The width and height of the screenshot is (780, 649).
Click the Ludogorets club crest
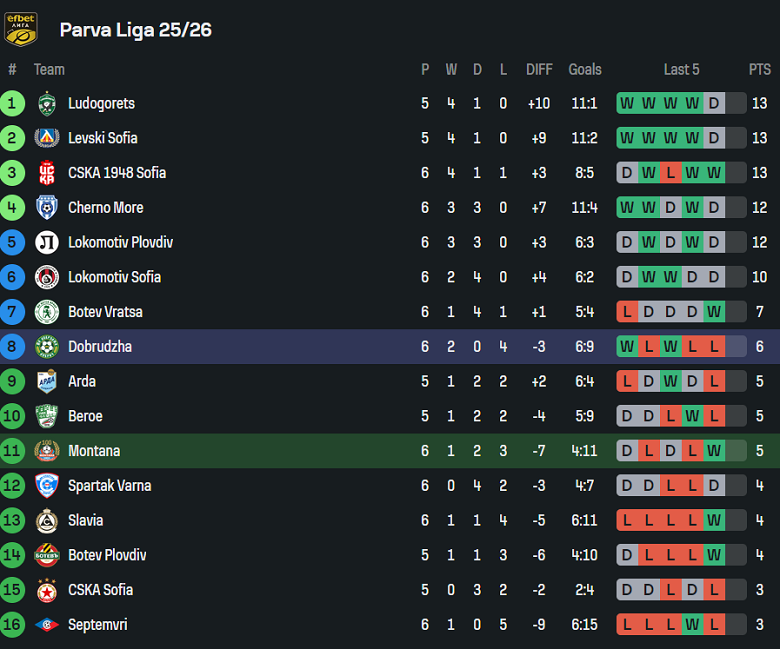tap(46, 103)
